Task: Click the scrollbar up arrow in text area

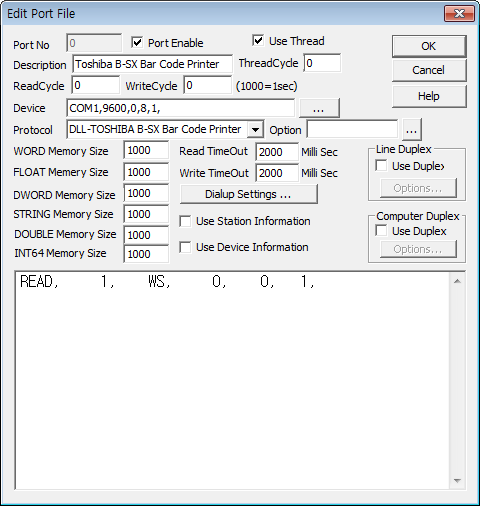Action: [457, 281]
